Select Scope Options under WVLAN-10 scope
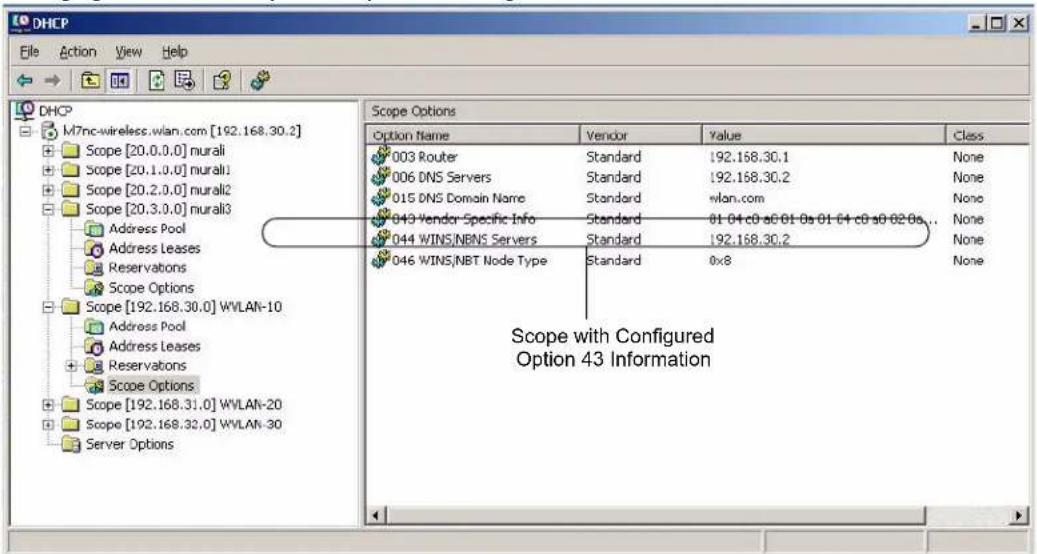Image resolution: width=1037 pixels, height=554 pixels. 151,385
